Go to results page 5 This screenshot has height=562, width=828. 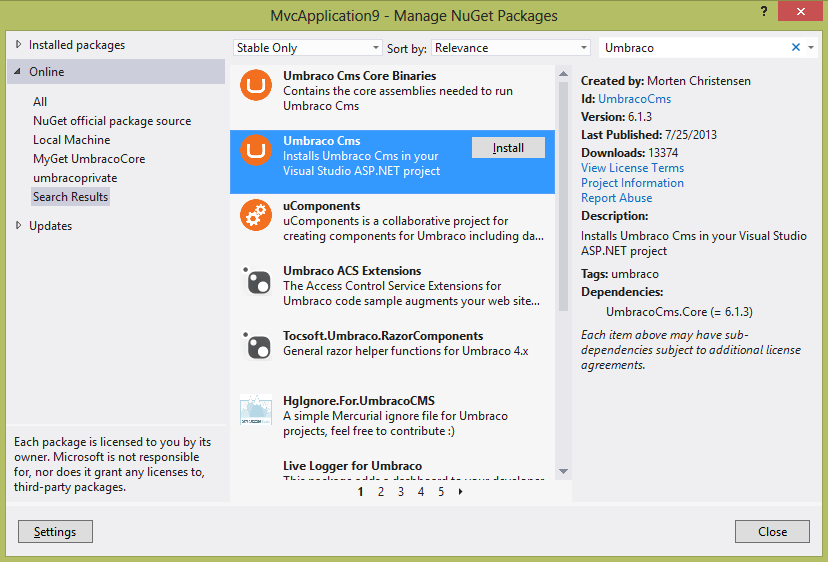pyautogui.click(x=441, y=492)
